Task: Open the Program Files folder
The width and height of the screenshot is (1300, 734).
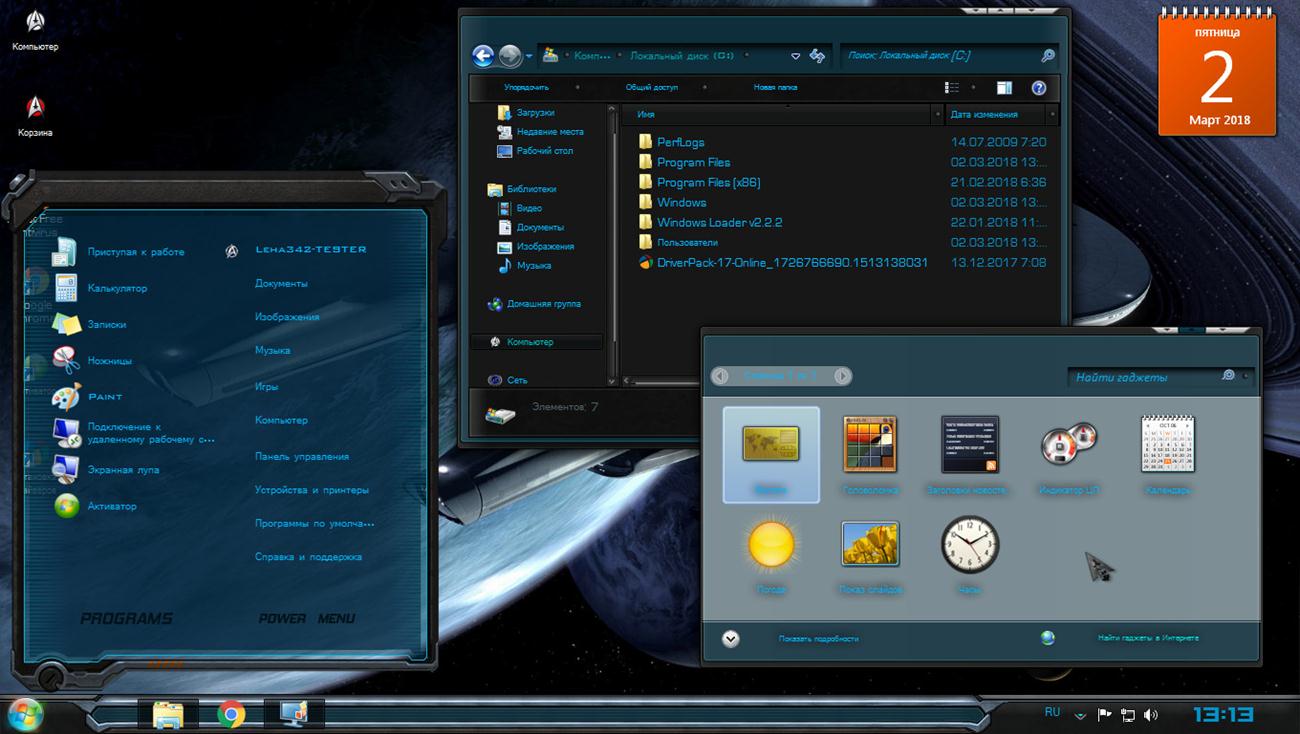Action: point(693,162)
